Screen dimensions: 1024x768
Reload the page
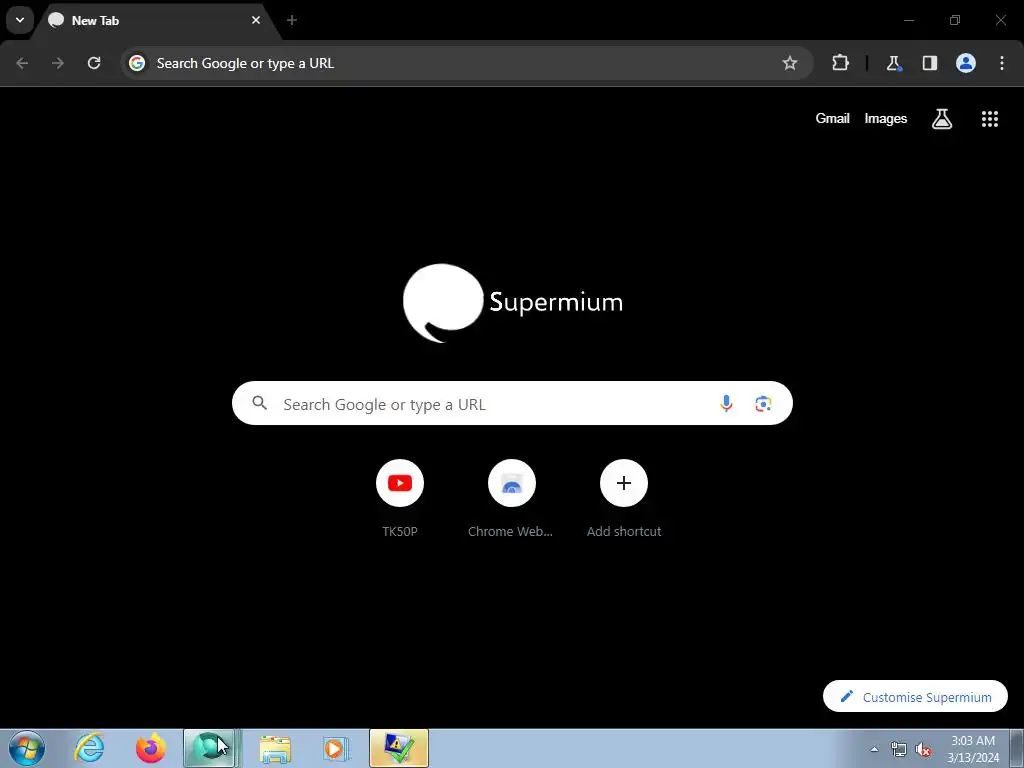click(94, 63)
